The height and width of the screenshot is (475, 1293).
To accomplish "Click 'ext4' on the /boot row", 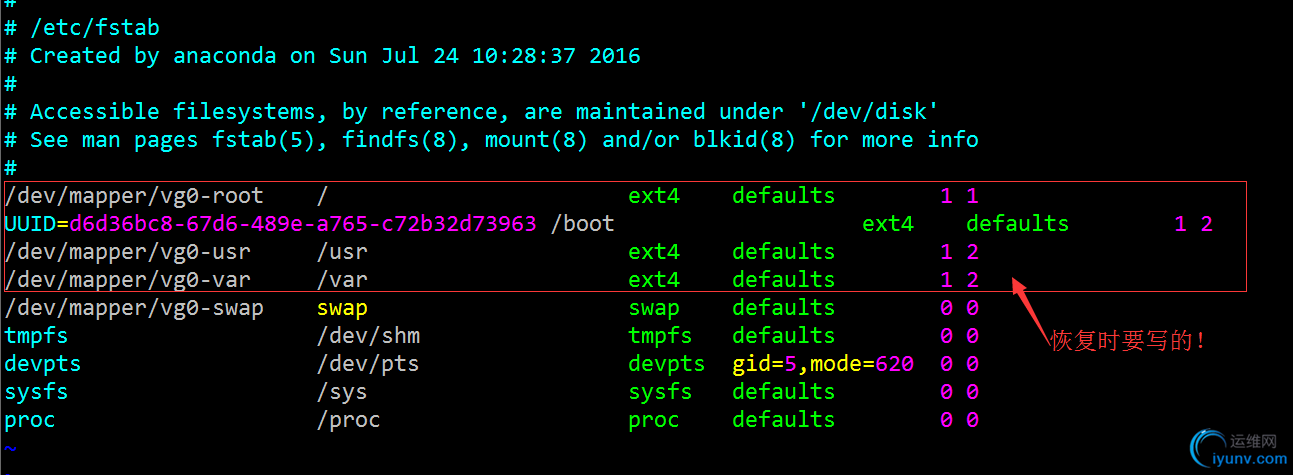I will tap(888, 224).
